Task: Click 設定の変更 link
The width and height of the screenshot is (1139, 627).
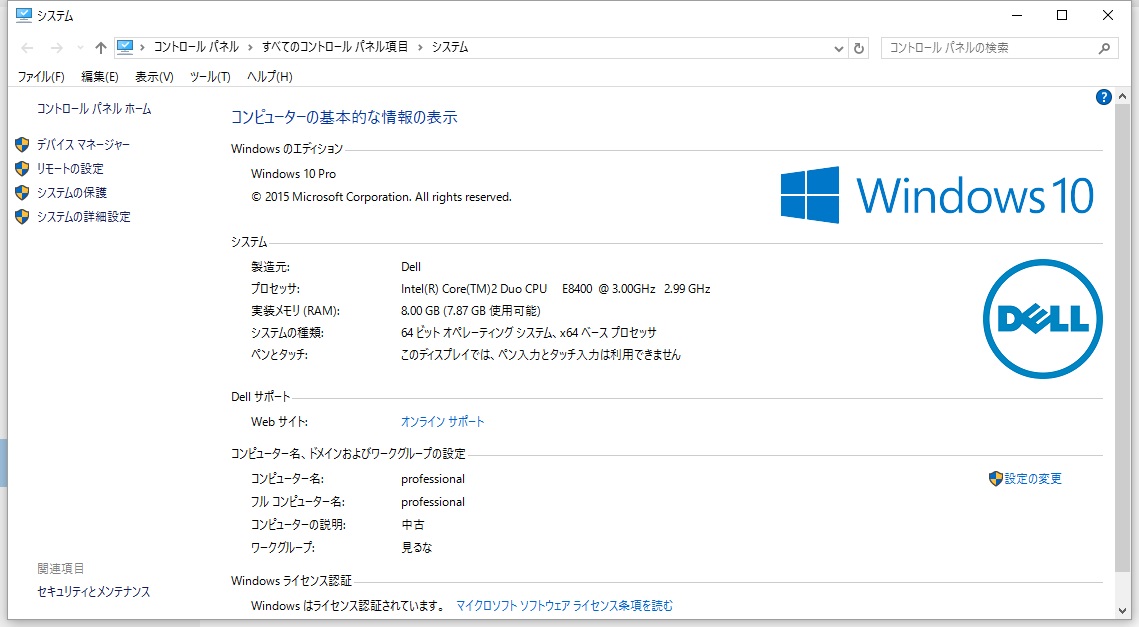Action: coord(1033,479)
